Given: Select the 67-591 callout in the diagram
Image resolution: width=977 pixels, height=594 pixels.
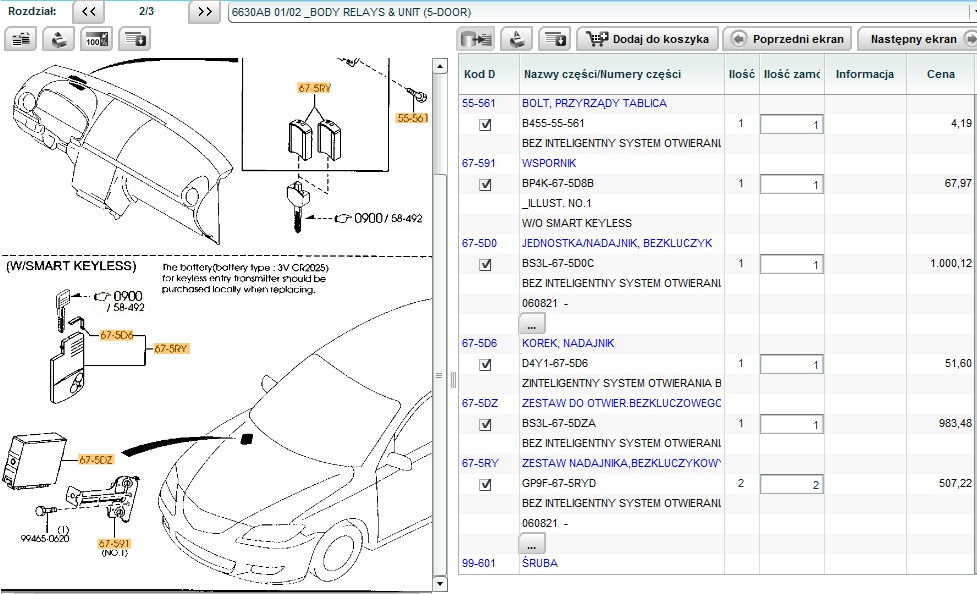Looking at the screenshot, I should point(114,544).
